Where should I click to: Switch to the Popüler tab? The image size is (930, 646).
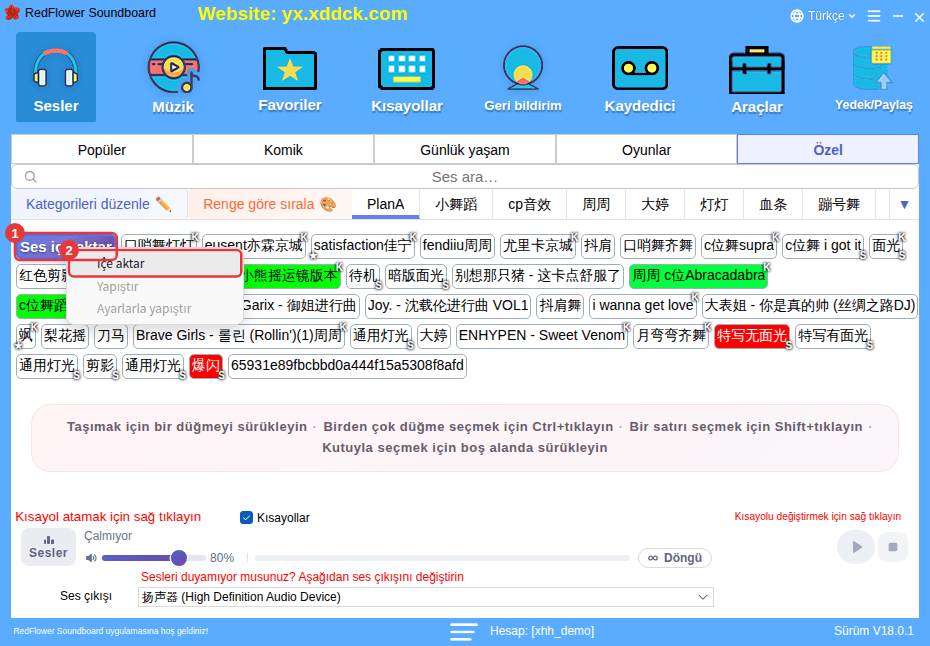point(102,150)
